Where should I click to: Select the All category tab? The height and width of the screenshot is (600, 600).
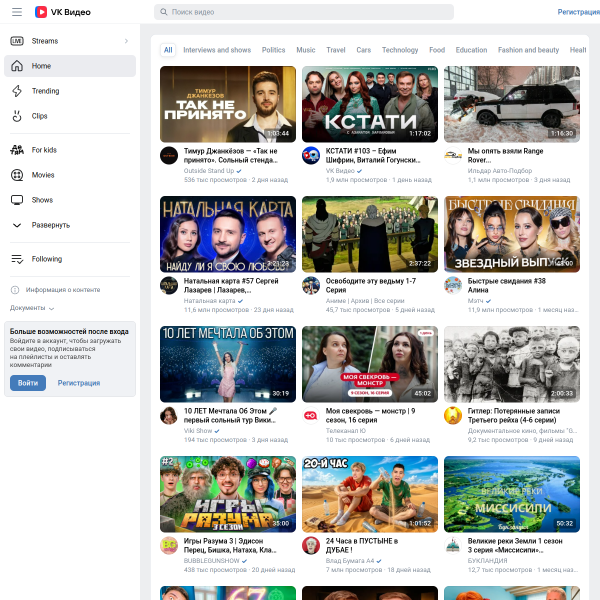[x=168, y=50]
